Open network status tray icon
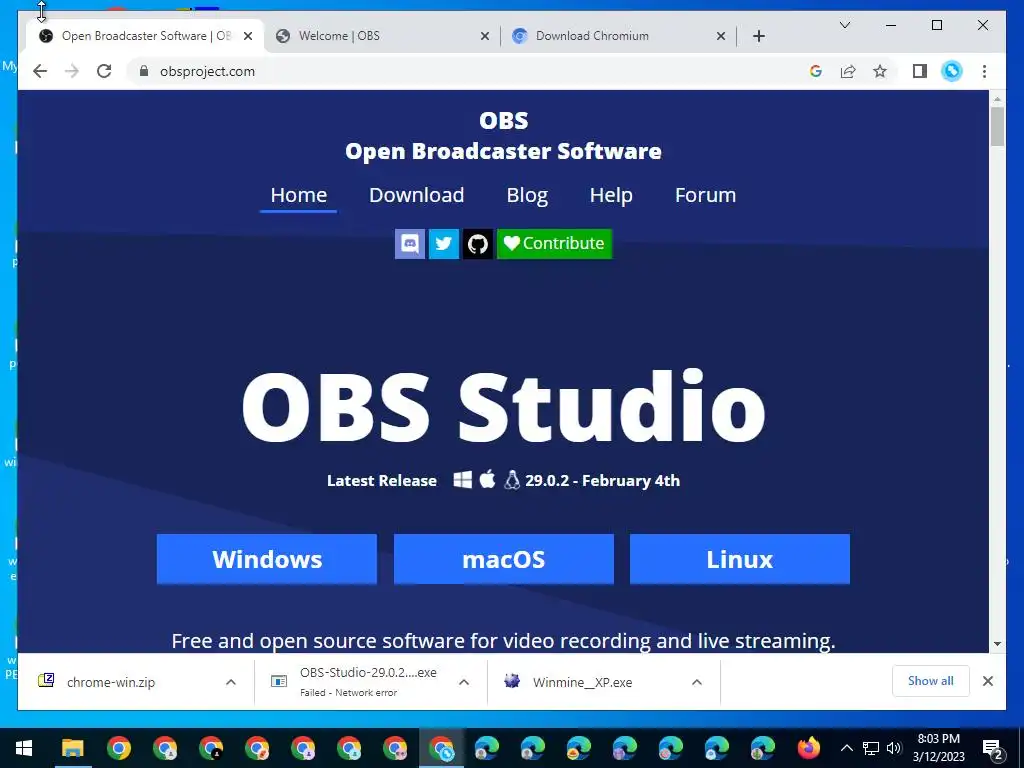The image size is (1024, 768). 871,748
